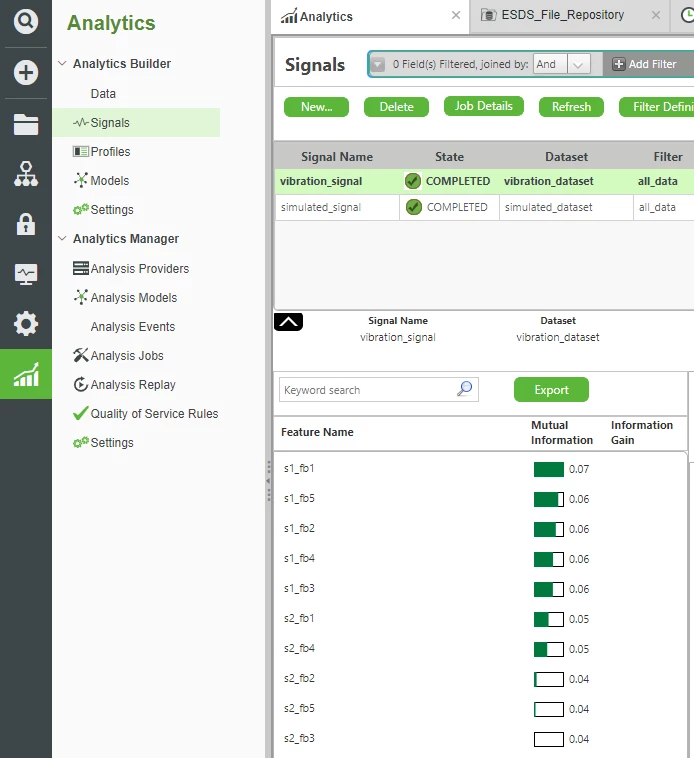Collapse the Analytics Manager section
The height and width of the screenshot is (758, 694).
click(x=62, y=238)
